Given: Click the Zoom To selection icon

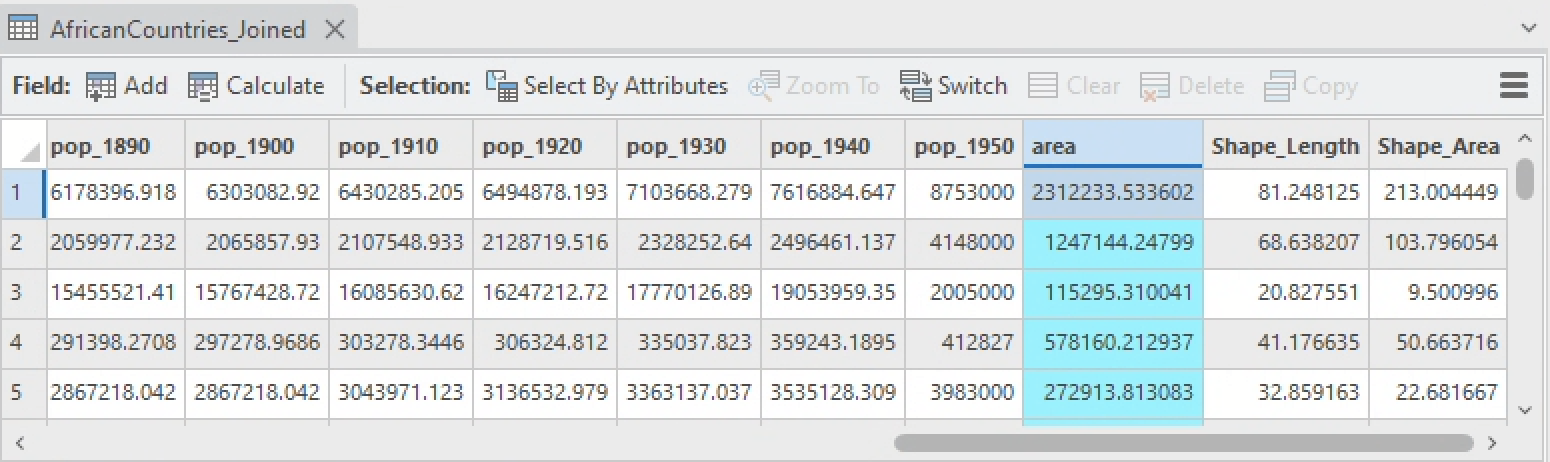Looking at the screenshot, I should point(764,87).
